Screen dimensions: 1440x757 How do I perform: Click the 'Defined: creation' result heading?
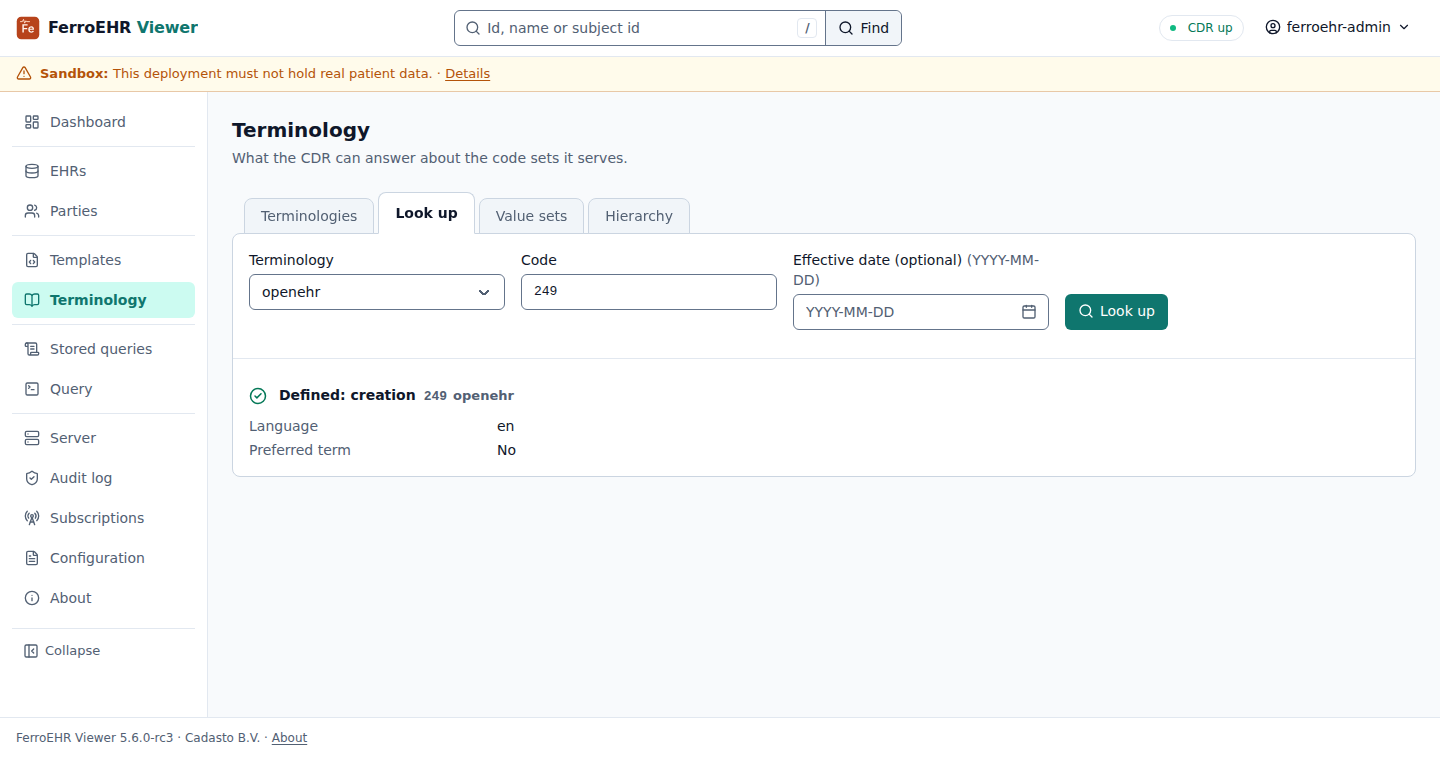[347, 395]
